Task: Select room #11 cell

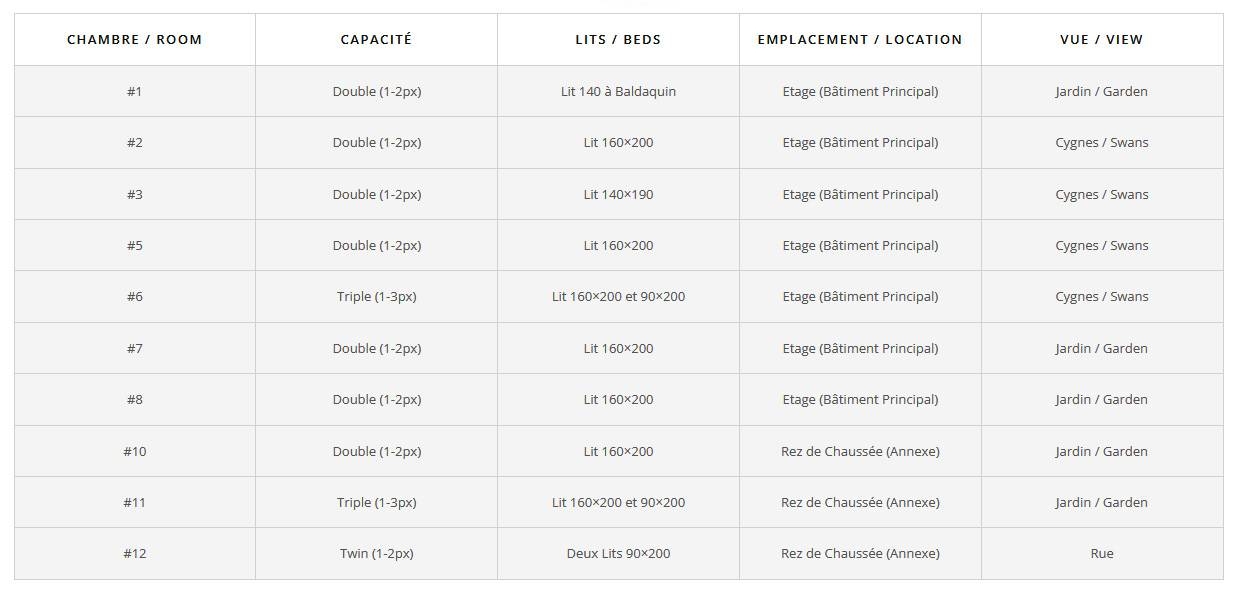Action: tap(135, 502)
